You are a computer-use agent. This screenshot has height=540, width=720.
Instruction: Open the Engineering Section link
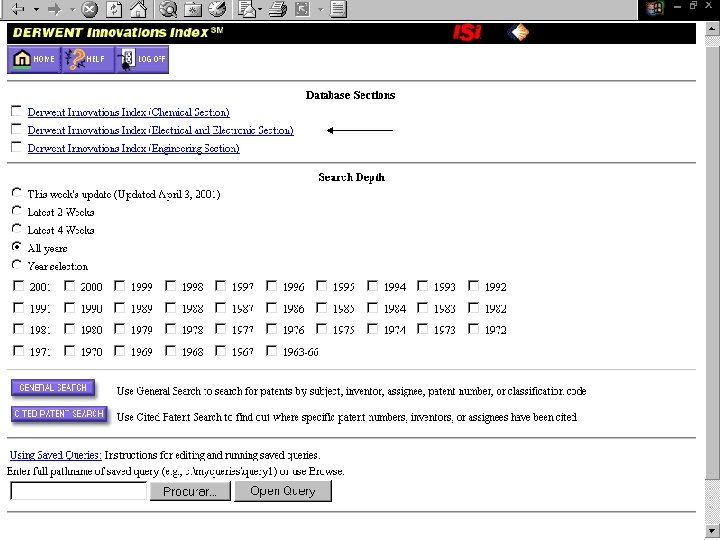134,148
